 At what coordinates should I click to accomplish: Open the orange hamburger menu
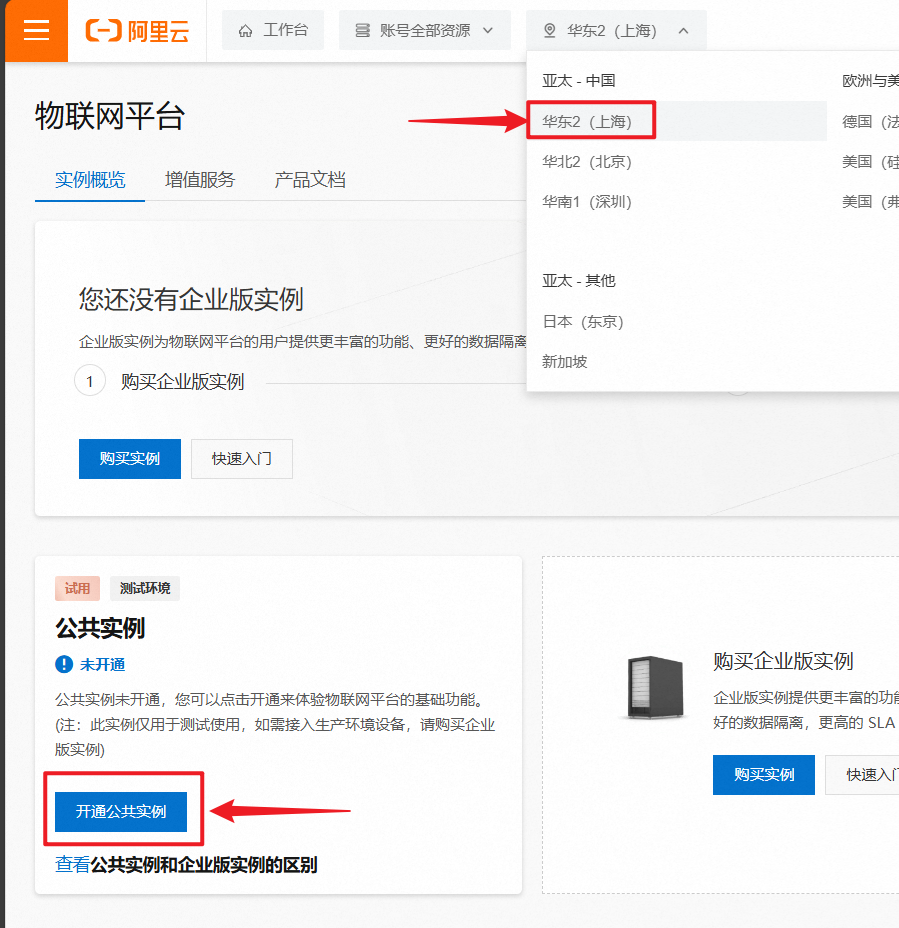(36, 30)
